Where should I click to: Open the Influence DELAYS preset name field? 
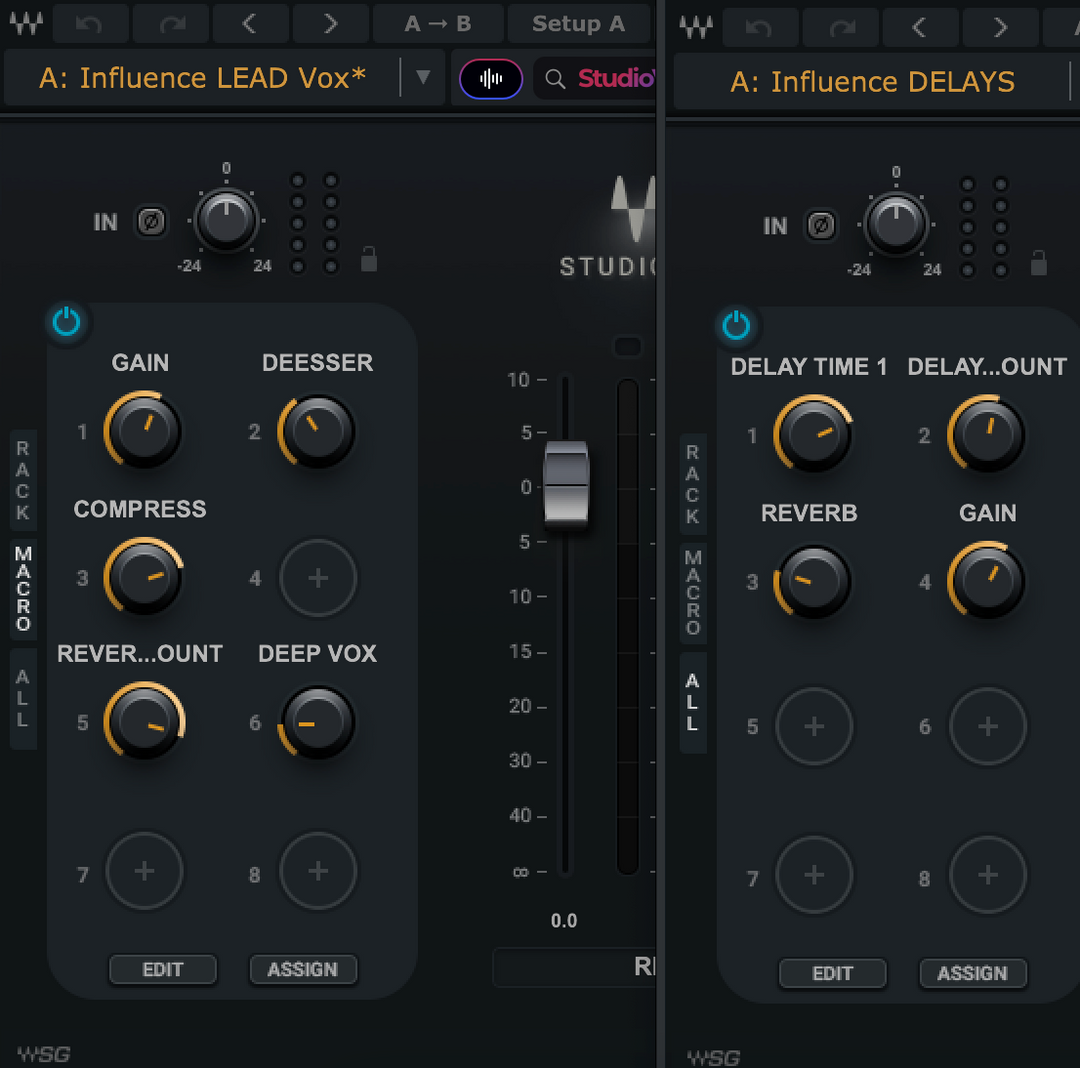tap(872, 82)
